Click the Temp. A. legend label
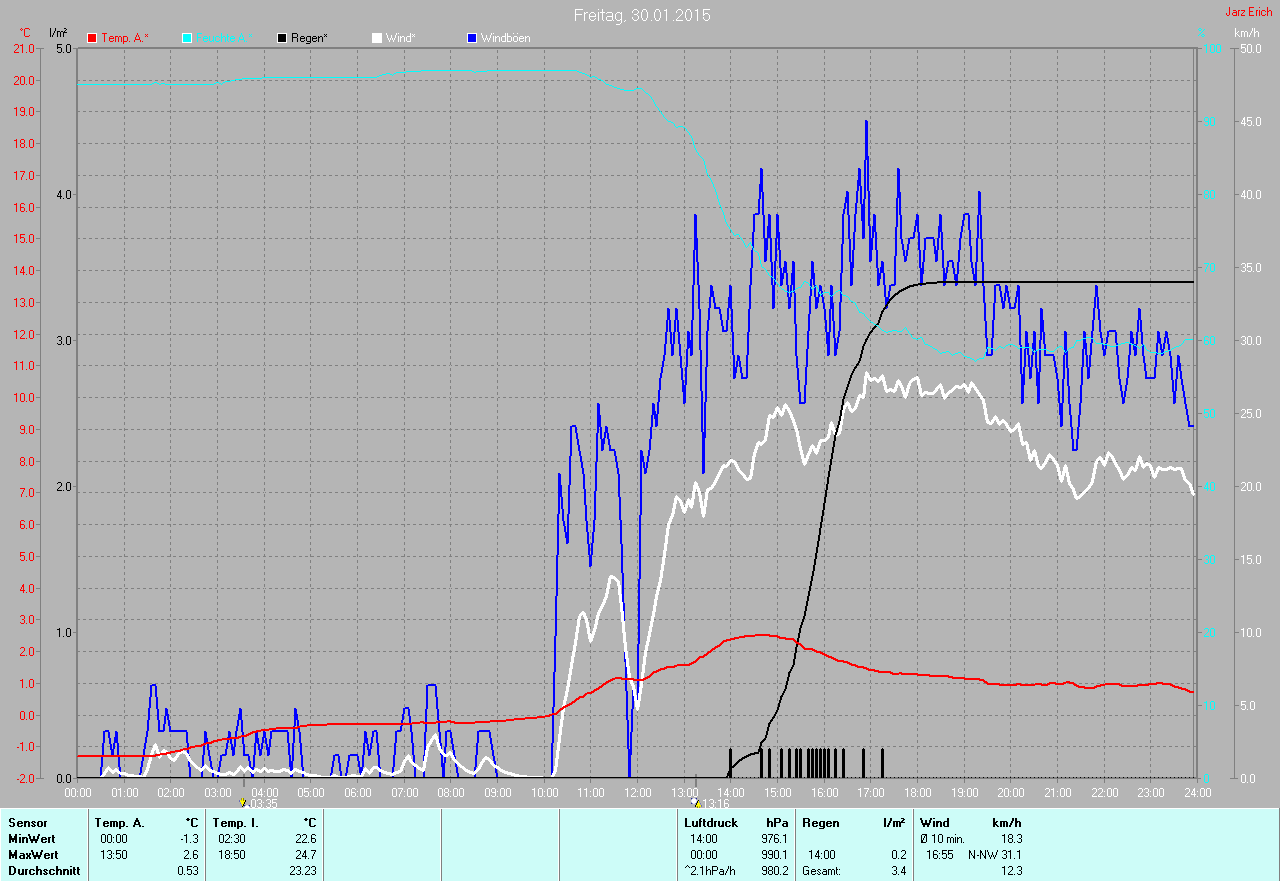Screen dimensions: 1280x881 tap(124, 38)
